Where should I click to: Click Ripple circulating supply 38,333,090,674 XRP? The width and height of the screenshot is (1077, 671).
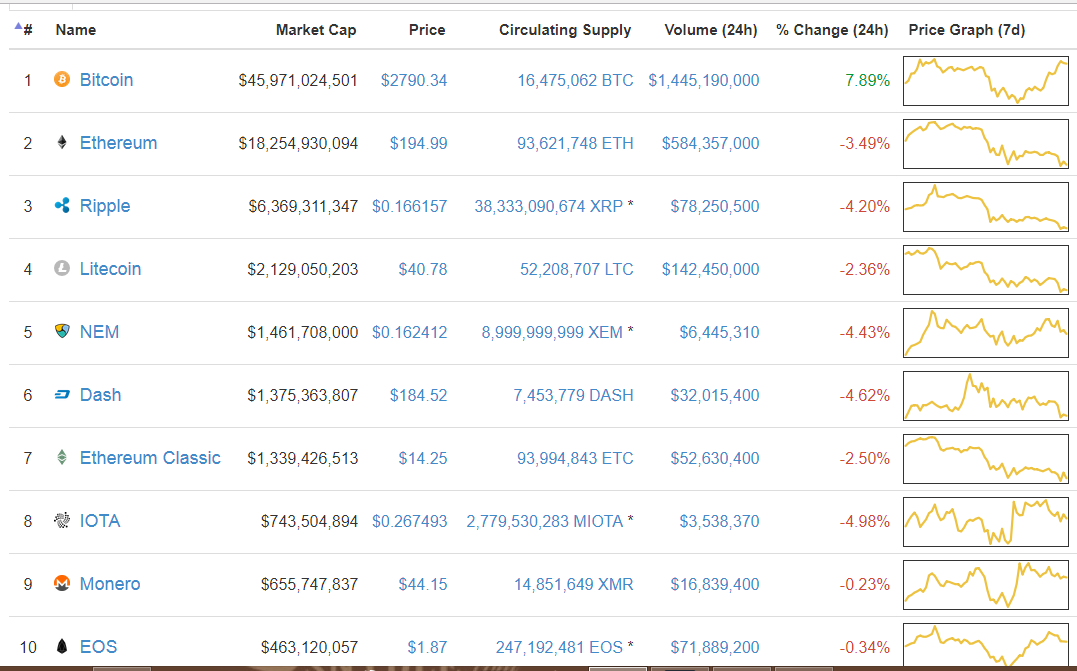pyautogui.click(x=549, y=206)
